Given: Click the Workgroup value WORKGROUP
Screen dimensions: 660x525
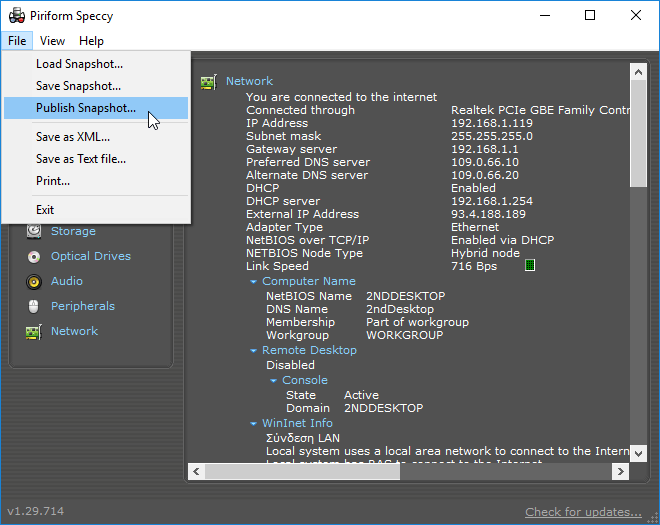Looking at the screenshot, I should click(x=405, y=335).
